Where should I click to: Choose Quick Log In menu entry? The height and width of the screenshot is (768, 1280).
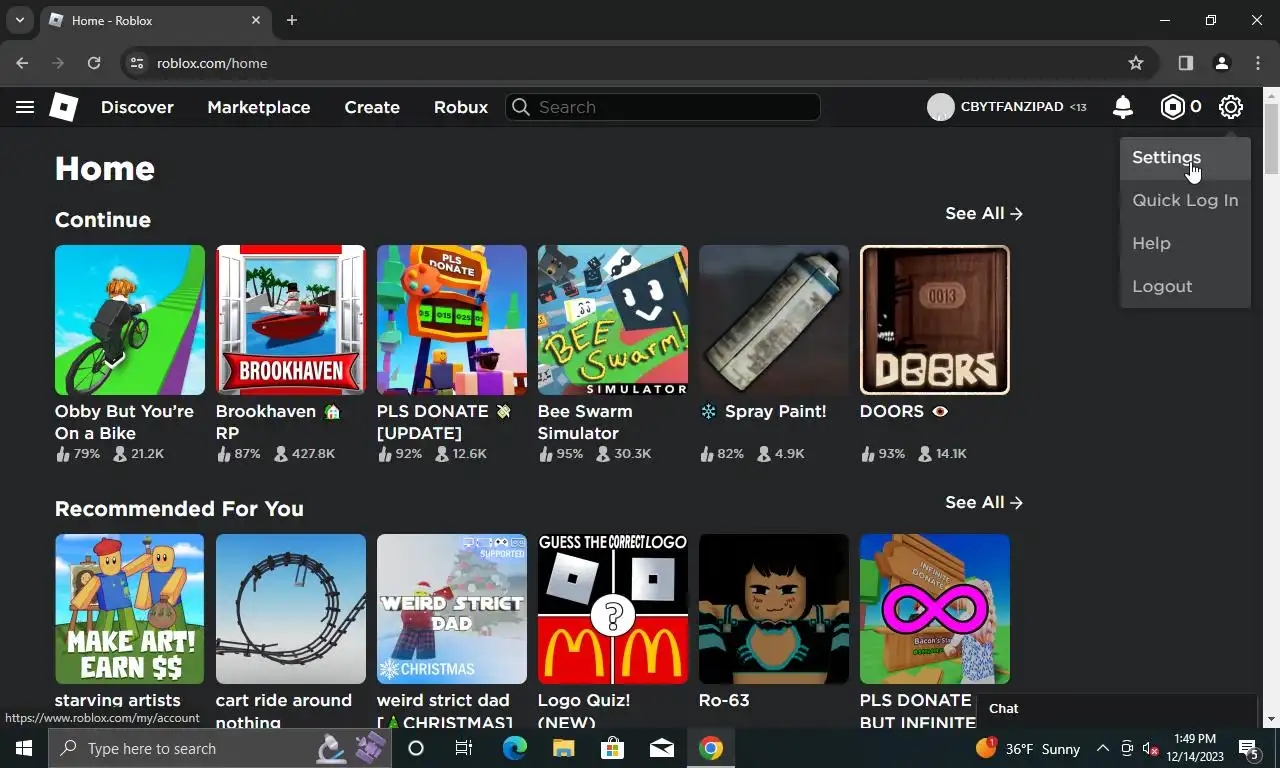[x=1185, y=200]
